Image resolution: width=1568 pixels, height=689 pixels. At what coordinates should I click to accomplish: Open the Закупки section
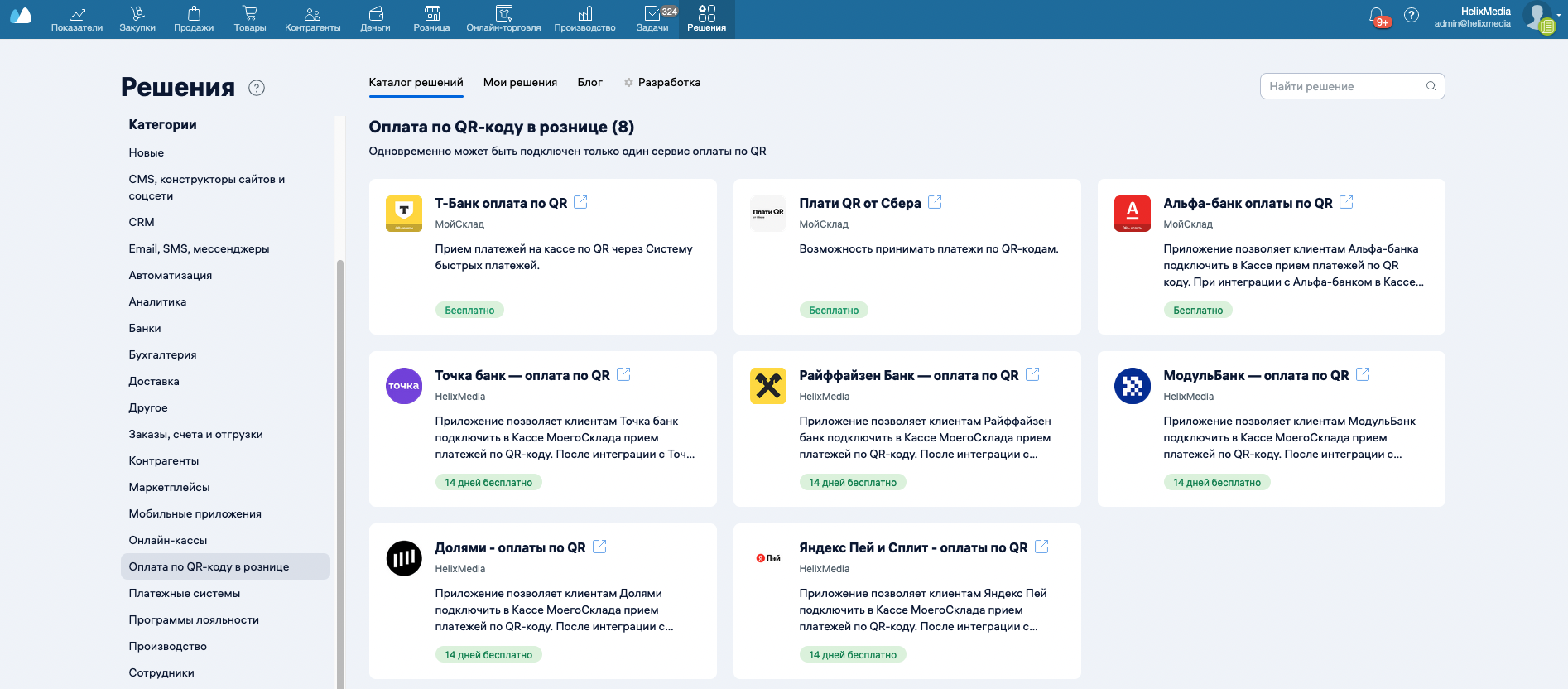137,19
